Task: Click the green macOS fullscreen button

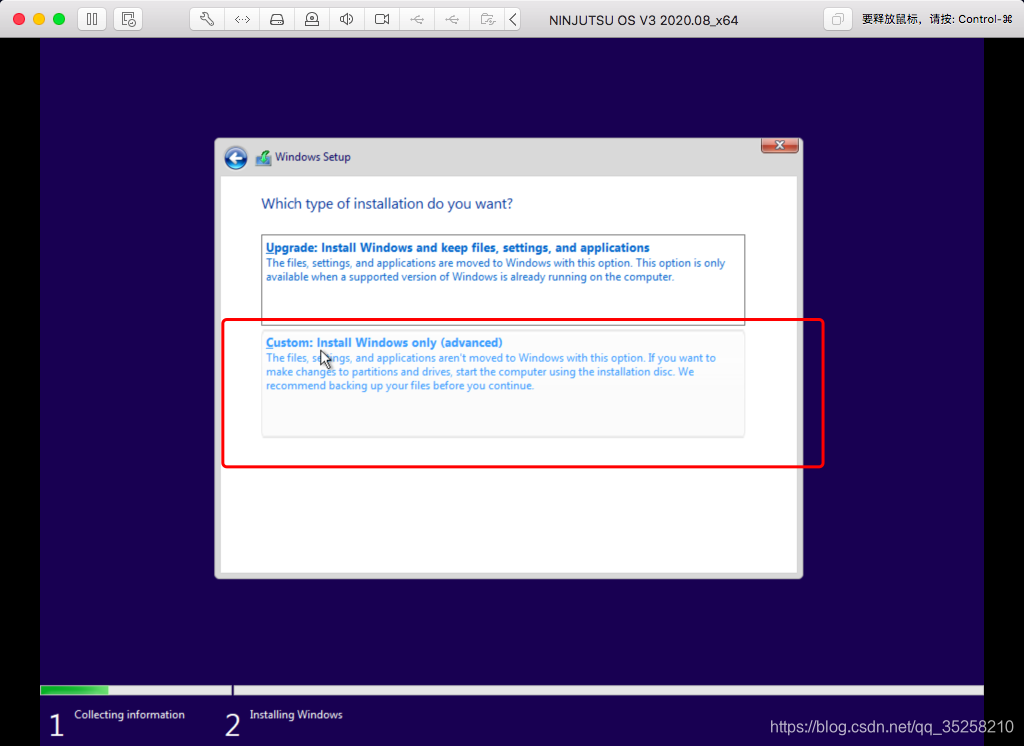Action: pyautogui.click(x=59, y=19)
